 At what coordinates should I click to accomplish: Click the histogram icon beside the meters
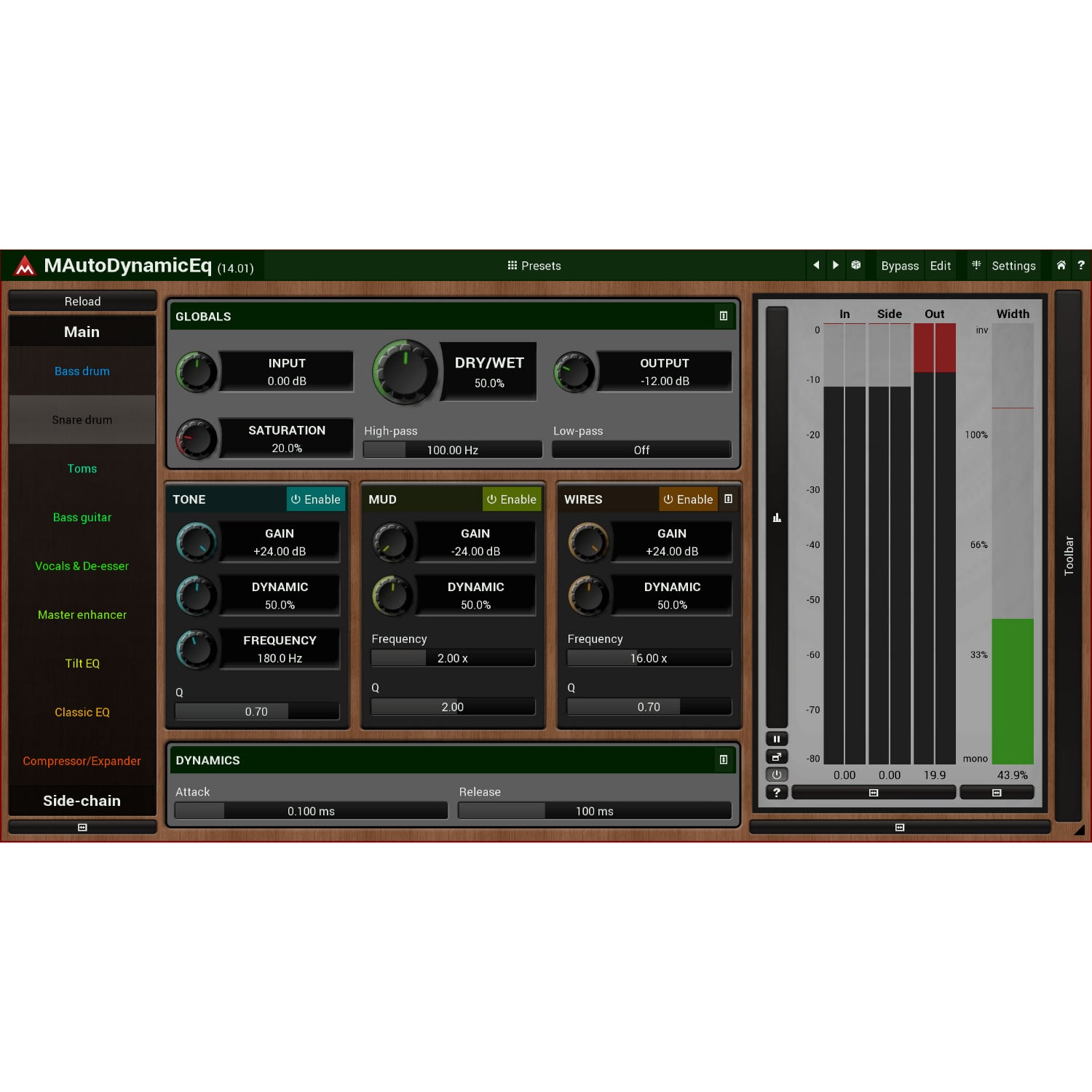(777, 518)
